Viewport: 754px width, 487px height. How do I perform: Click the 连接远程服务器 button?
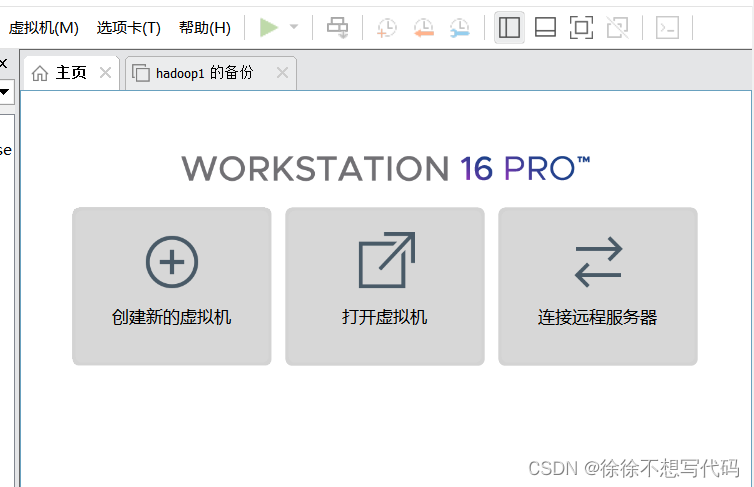click(x=598, y=286)
